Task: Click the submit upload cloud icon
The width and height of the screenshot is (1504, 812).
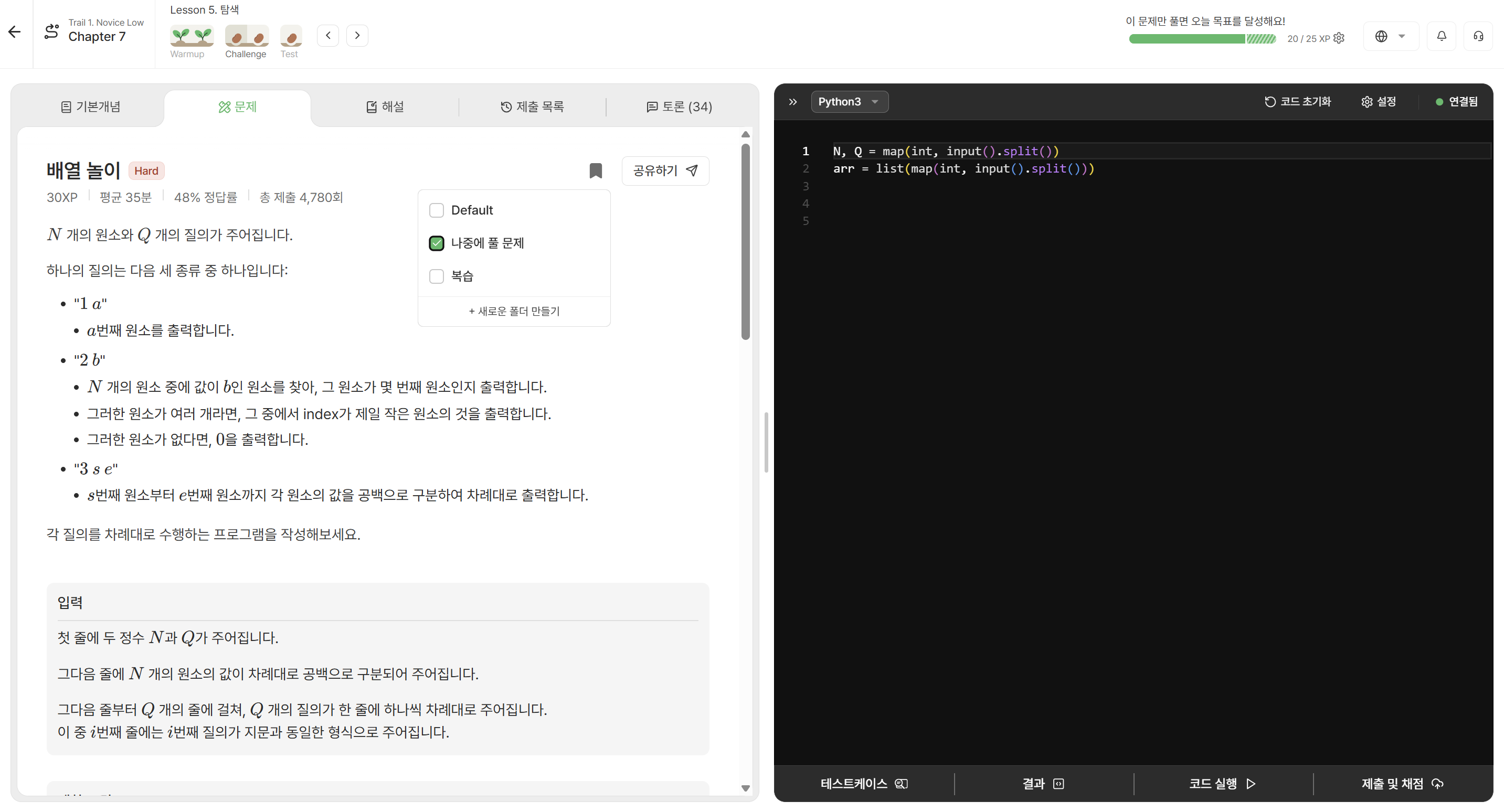Action: click(1437, 783)
